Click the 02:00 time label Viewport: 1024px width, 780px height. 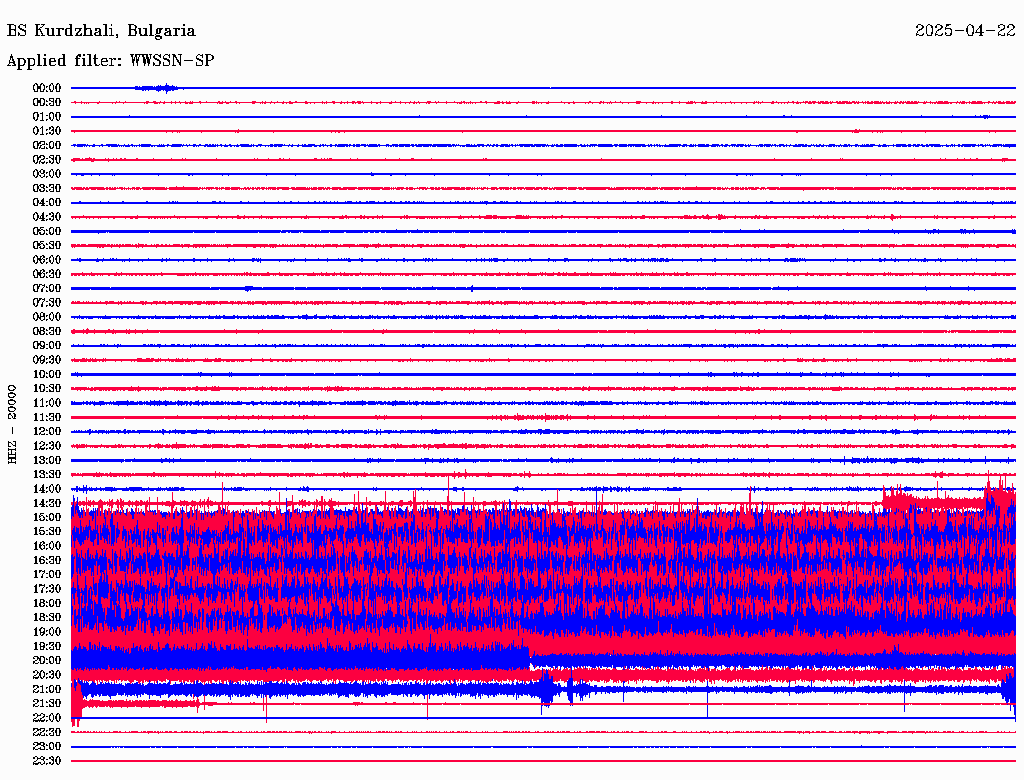(47, 145)
